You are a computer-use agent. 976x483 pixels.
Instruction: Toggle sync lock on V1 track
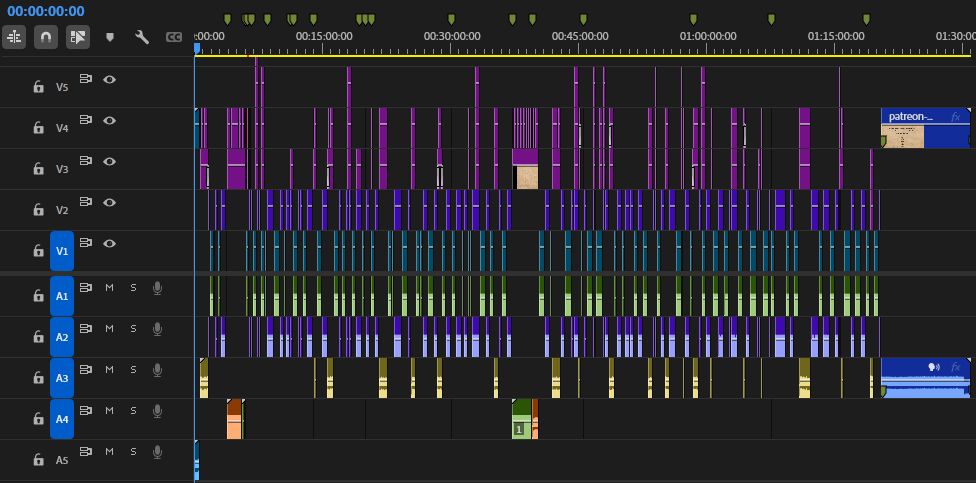(86, 243)
